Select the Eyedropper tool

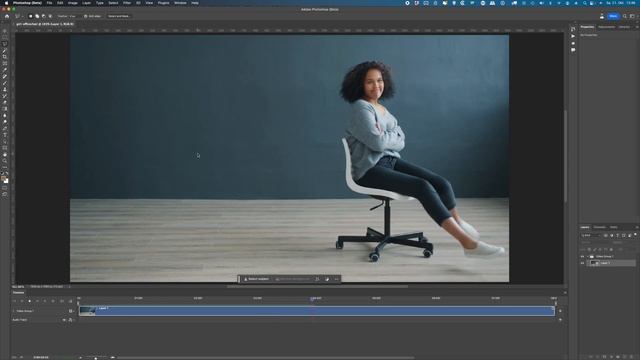click(x=5, y=70)
